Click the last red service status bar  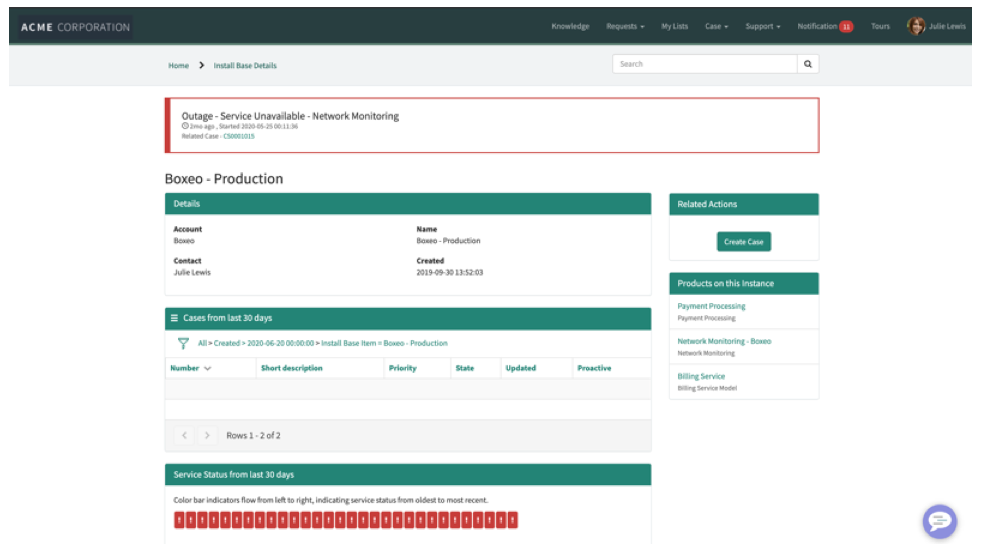pyautogui.click(x=513, y=520)
